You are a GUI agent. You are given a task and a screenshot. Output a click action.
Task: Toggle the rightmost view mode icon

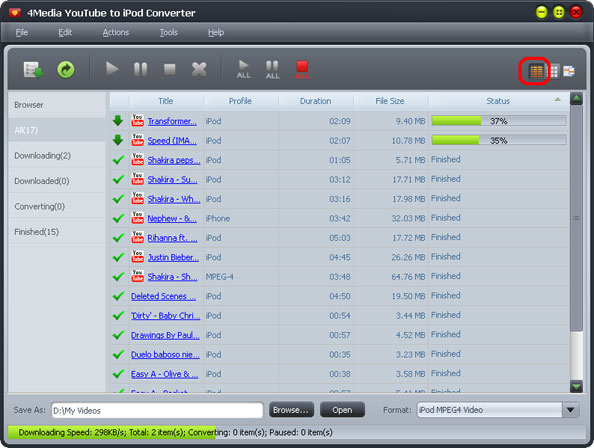(x=569, y=71)
